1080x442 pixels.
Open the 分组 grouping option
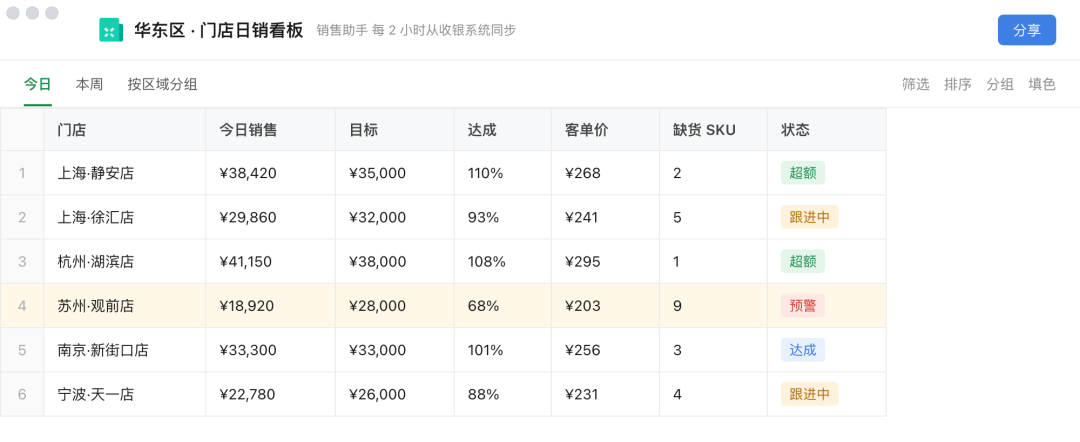coord(999,85)
